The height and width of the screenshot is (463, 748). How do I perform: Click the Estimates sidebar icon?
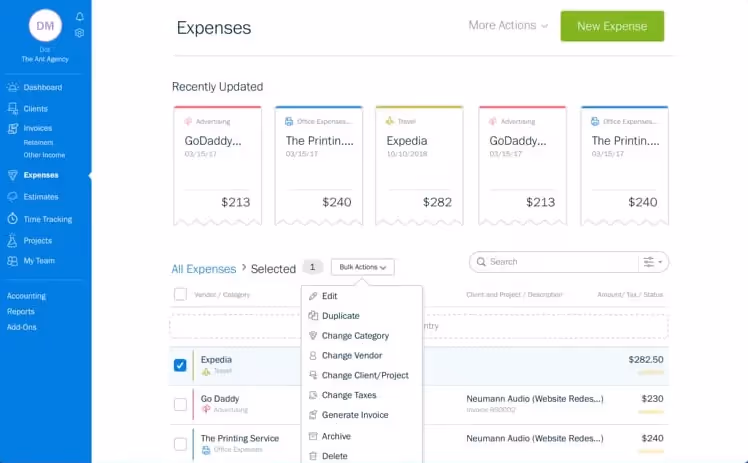click(12, 196)
